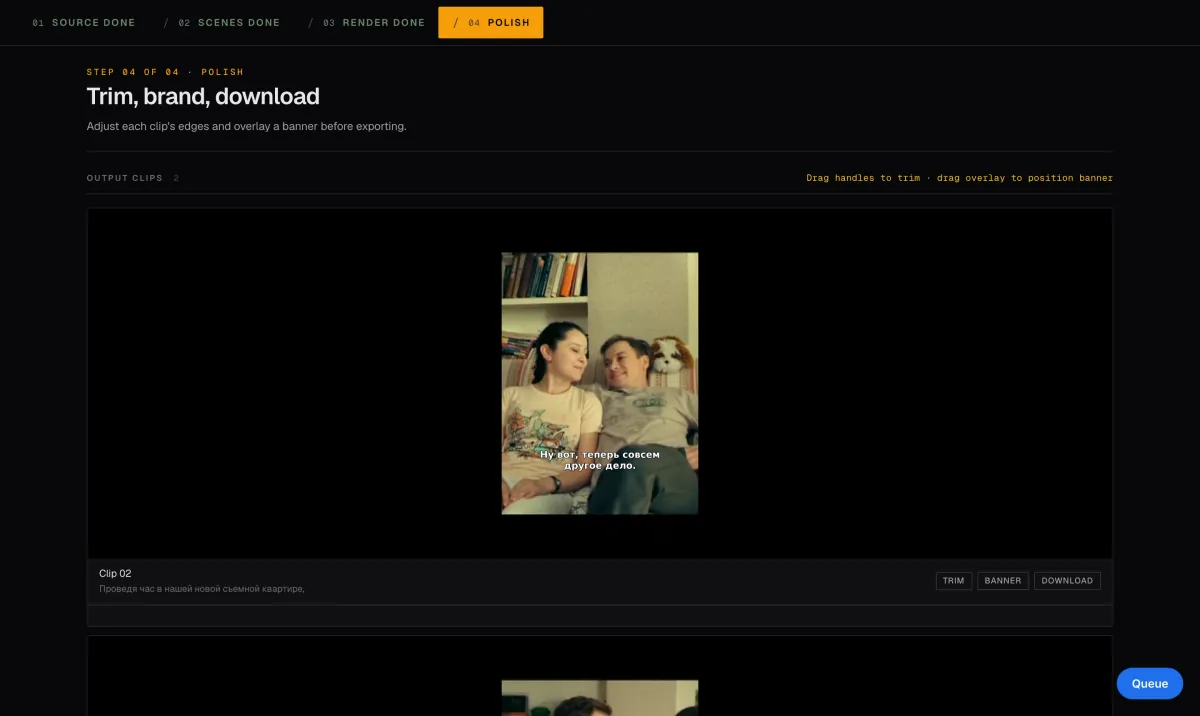Switch to the 03 Render Done step
The image size is (1200, 716).
point(374,22)
